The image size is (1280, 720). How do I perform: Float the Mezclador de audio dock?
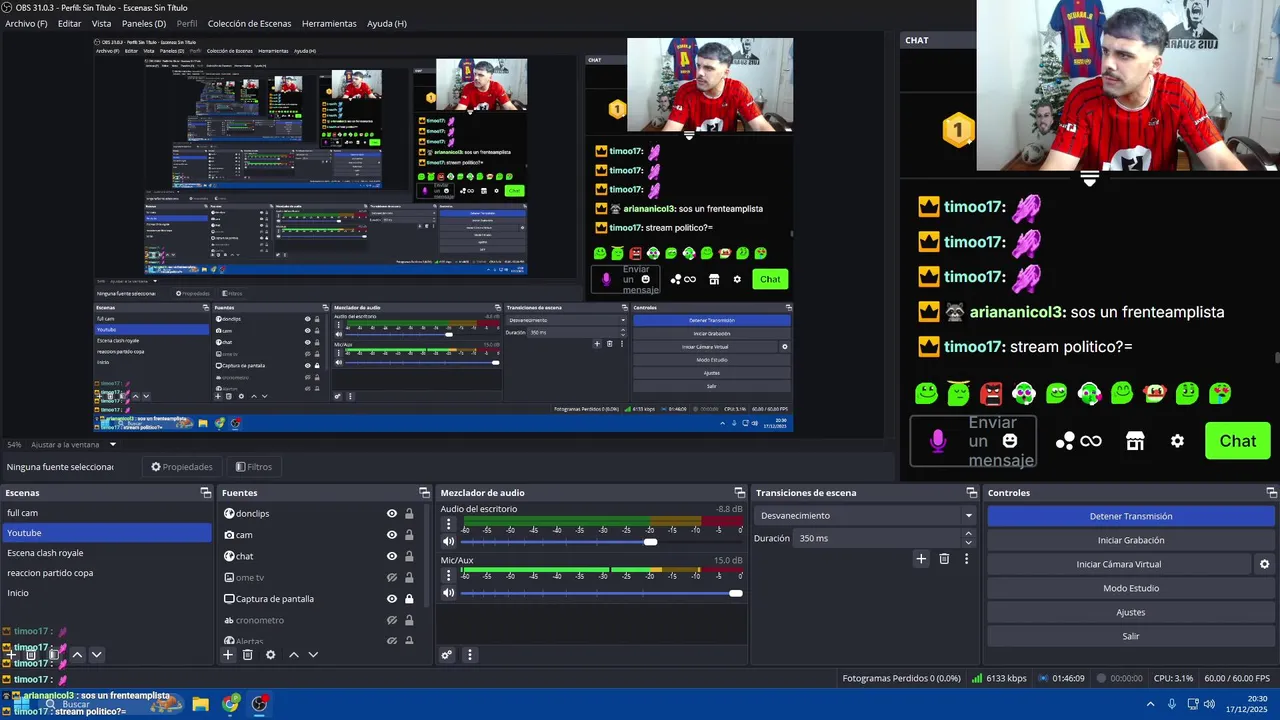tap(740, 493)
